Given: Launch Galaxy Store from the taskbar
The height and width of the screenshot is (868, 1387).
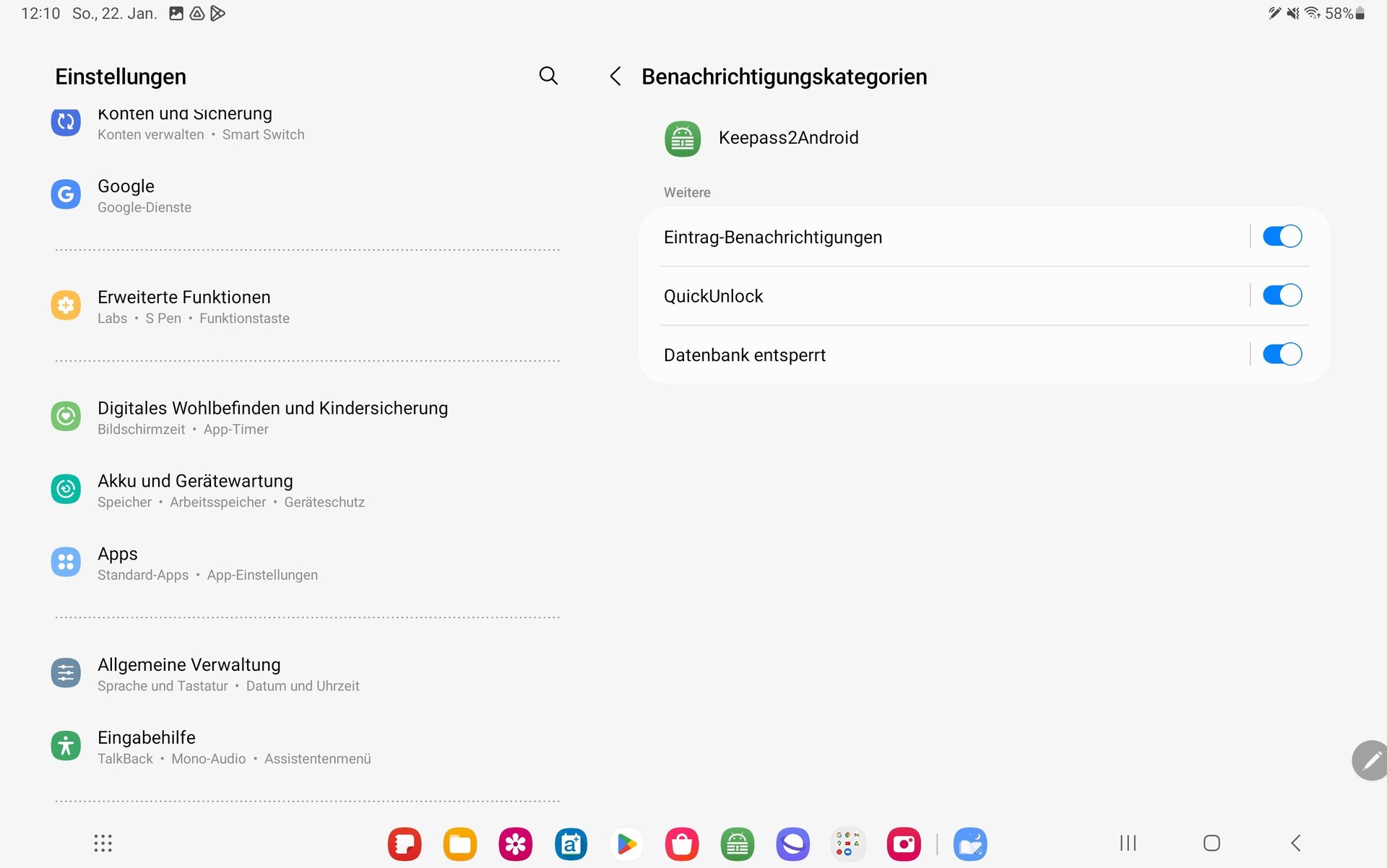Looking at the screenshot, I should 682,844.
